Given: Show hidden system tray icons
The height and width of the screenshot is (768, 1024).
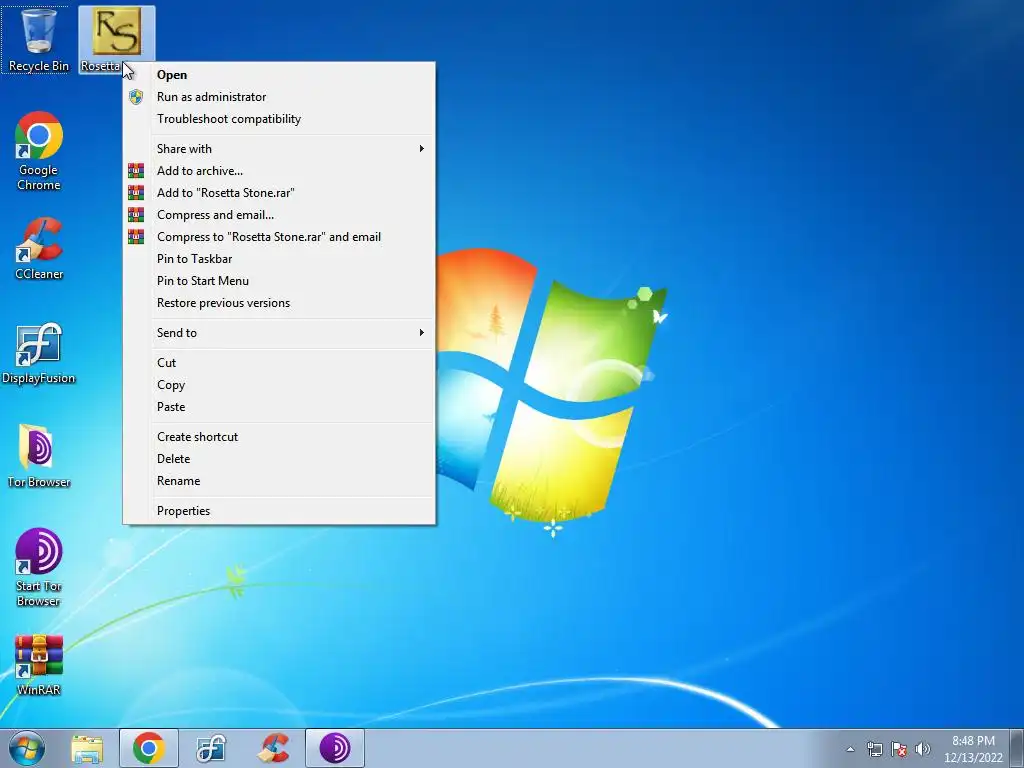Looking at the screenshot, I should click(850, 749).
